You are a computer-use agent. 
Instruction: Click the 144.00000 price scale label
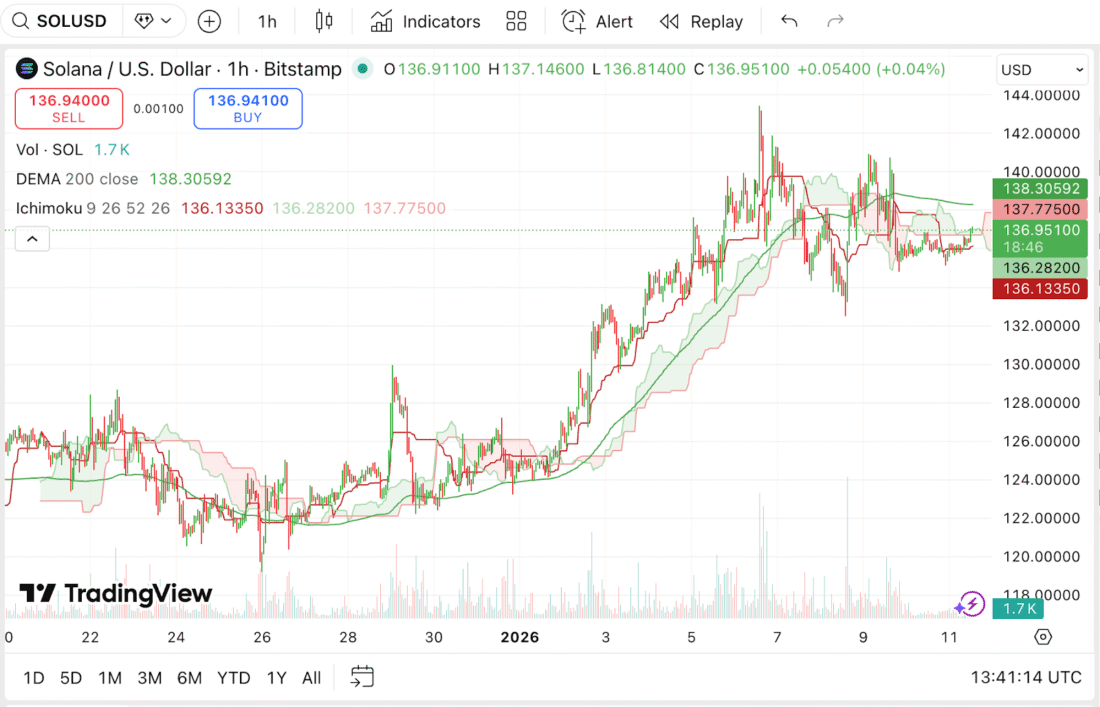click(x=1041, y=95)
